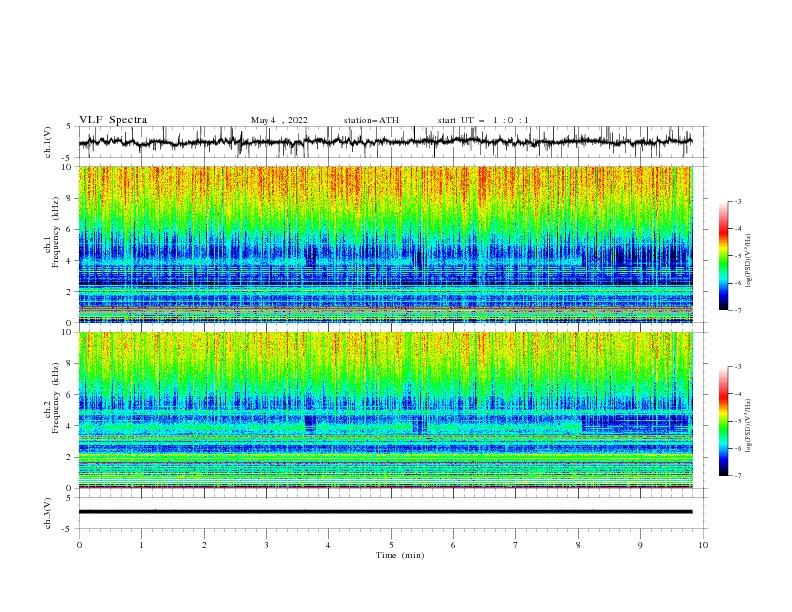The image size is (792, 612).
Task: Click the time axis tick label '2'
Action: point(204,545)
